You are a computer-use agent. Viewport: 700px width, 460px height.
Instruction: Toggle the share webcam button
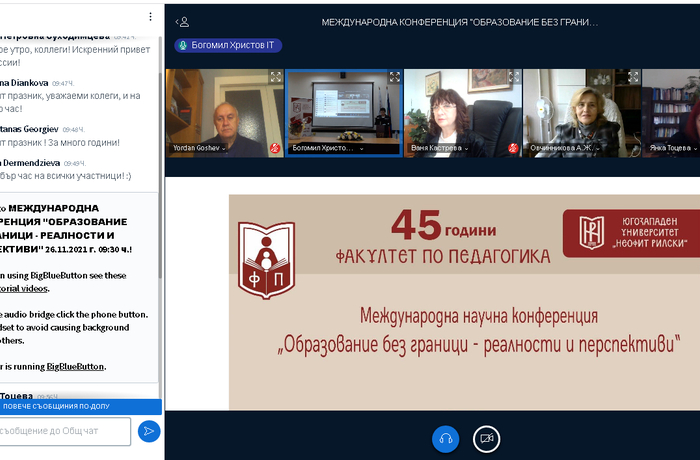(x=486, y=438)
